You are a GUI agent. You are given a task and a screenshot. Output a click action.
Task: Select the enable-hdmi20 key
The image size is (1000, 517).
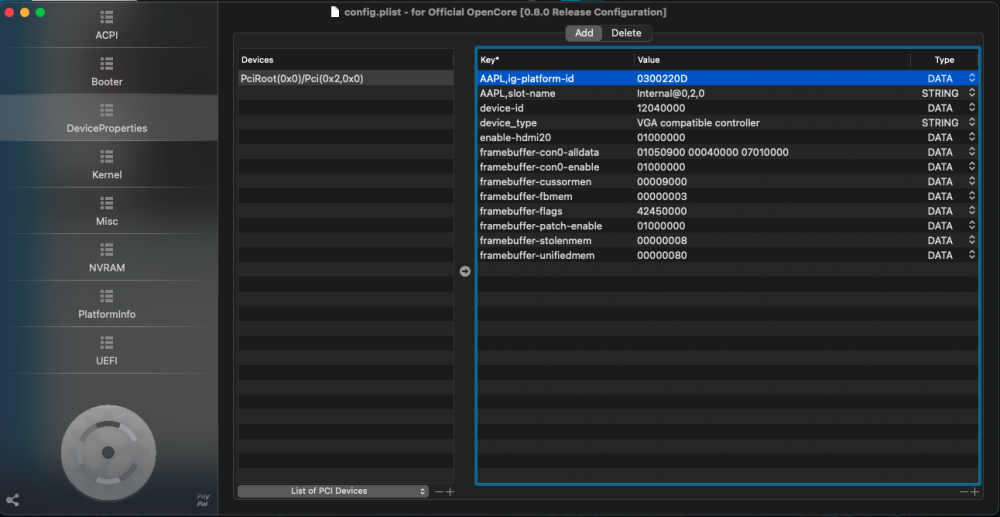tap(515, 137)
